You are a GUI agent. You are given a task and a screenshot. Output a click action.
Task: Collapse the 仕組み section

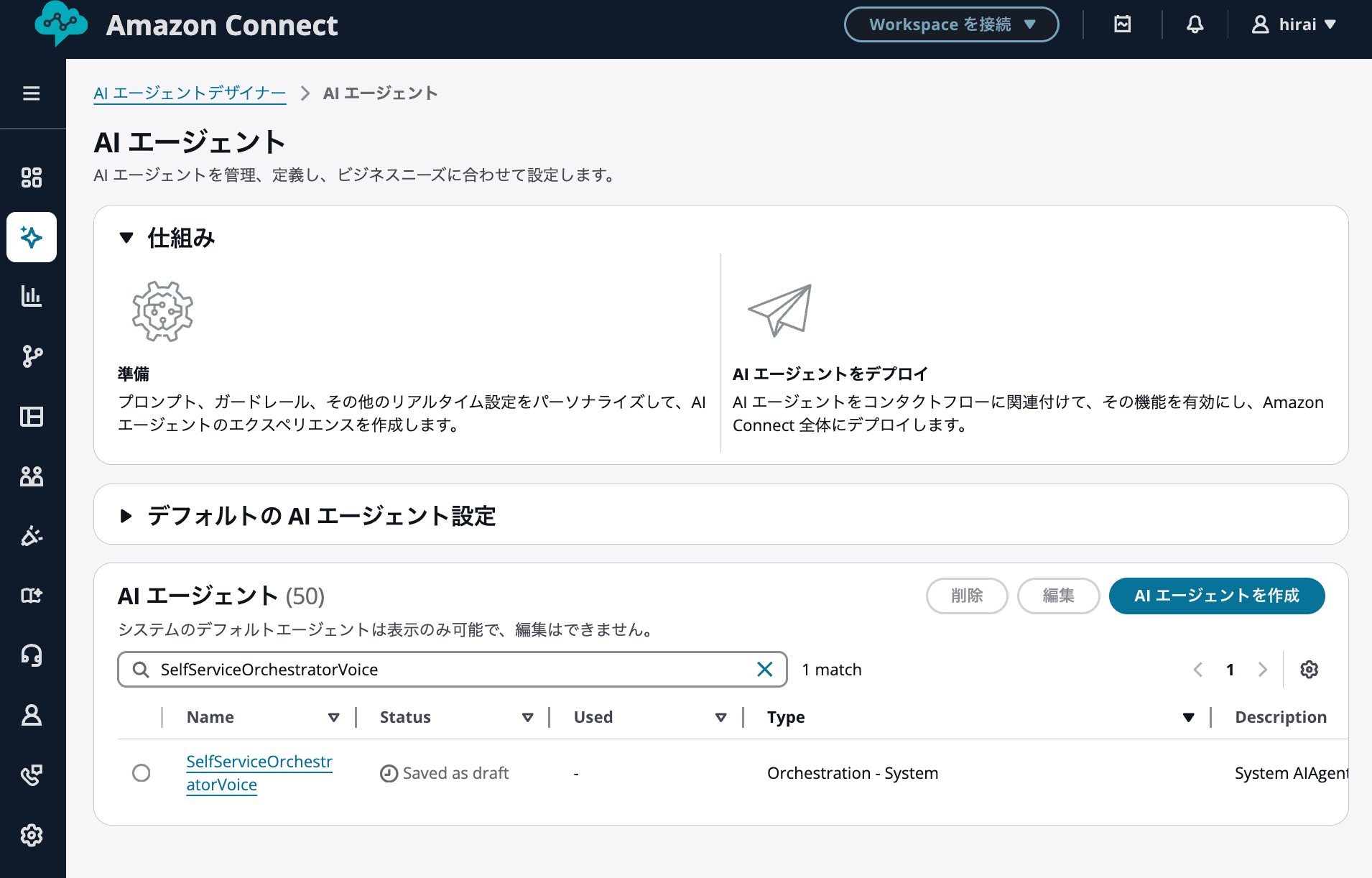click(x=126, y=238)
